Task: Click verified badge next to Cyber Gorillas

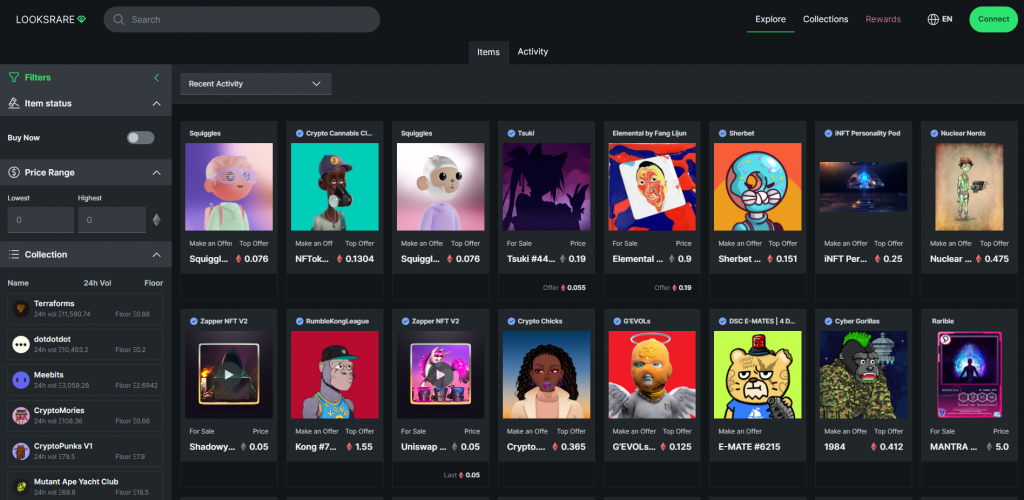Action: click(829, 321)
